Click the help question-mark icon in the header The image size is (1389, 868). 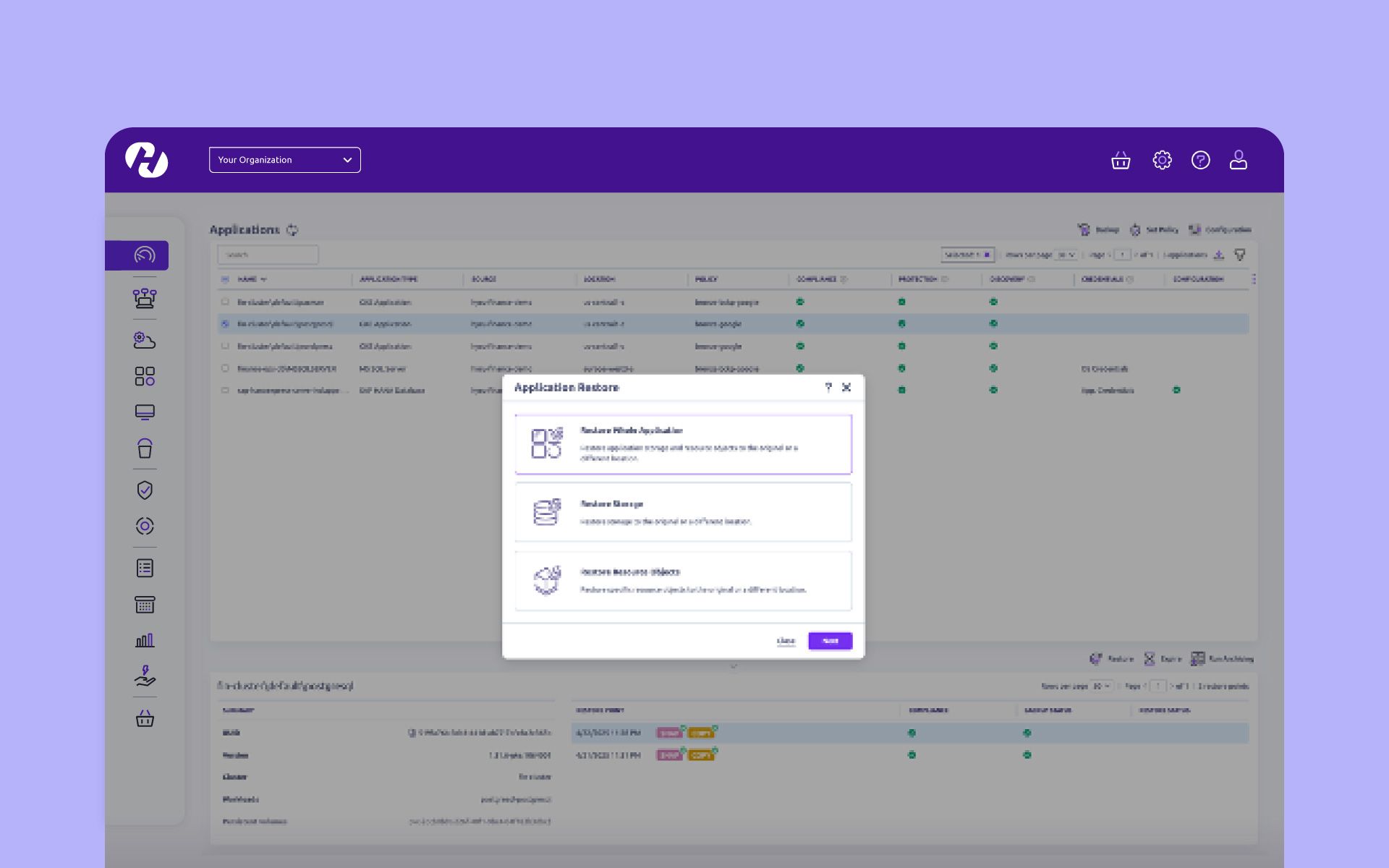(1200, 160)
